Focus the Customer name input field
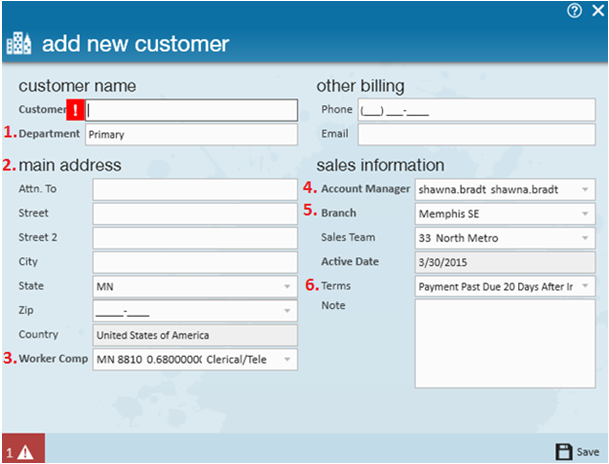The image size is (609, 464). [191, 110]
